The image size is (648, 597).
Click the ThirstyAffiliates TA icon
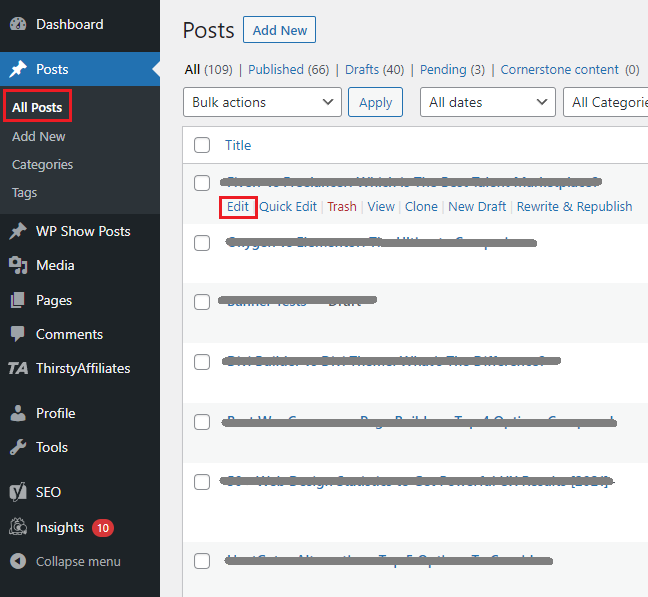click(18, 368)
